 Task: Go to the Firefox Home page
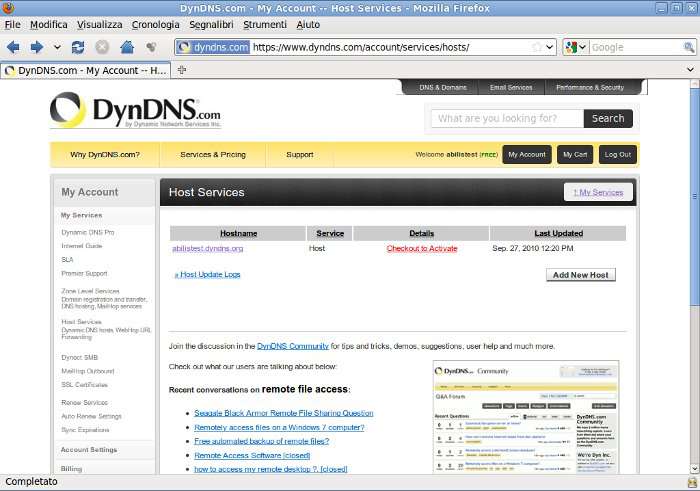click(x=127, y=47)
